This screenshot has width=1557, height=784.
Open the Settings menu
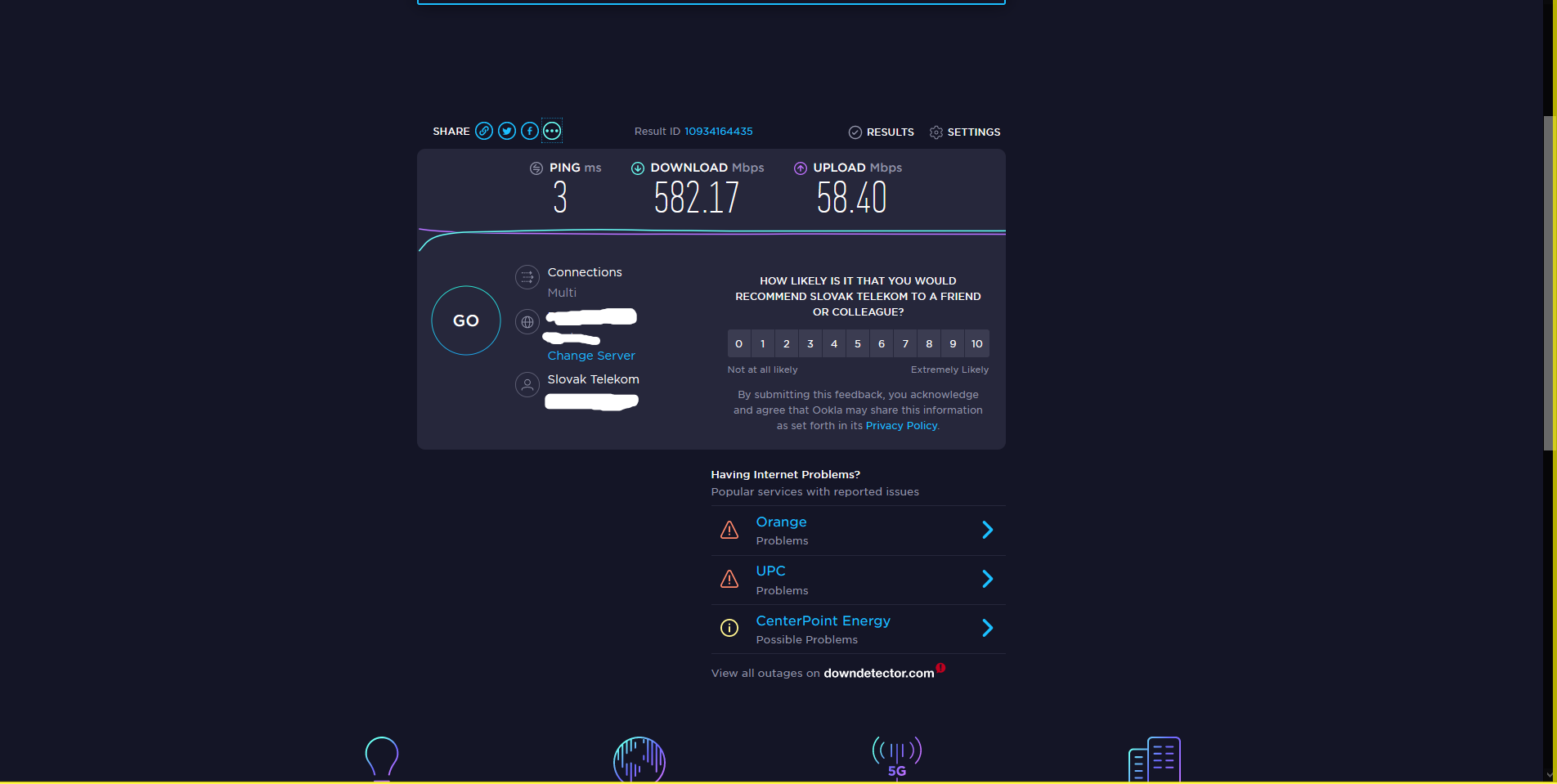[x=965, y=132]
